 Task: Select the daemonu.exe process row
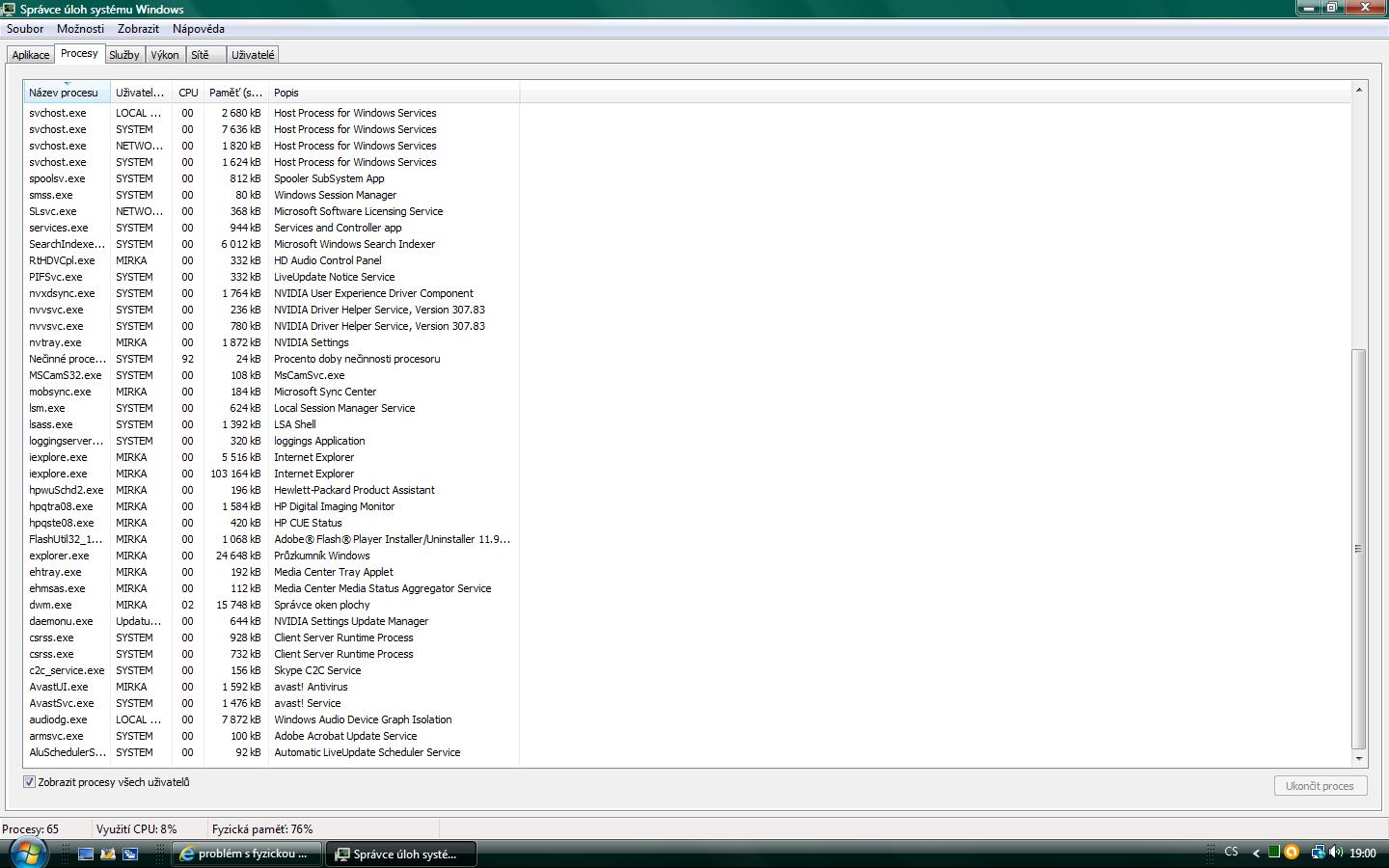point(270,621)
